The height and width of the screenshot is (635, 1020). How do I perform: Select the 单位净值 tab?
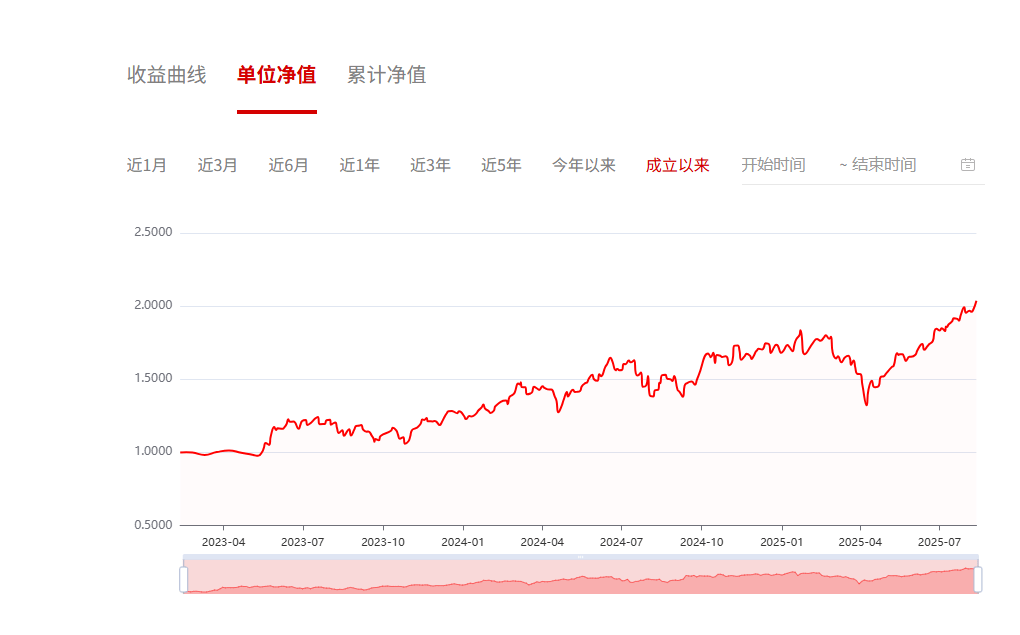coord(275,74)
